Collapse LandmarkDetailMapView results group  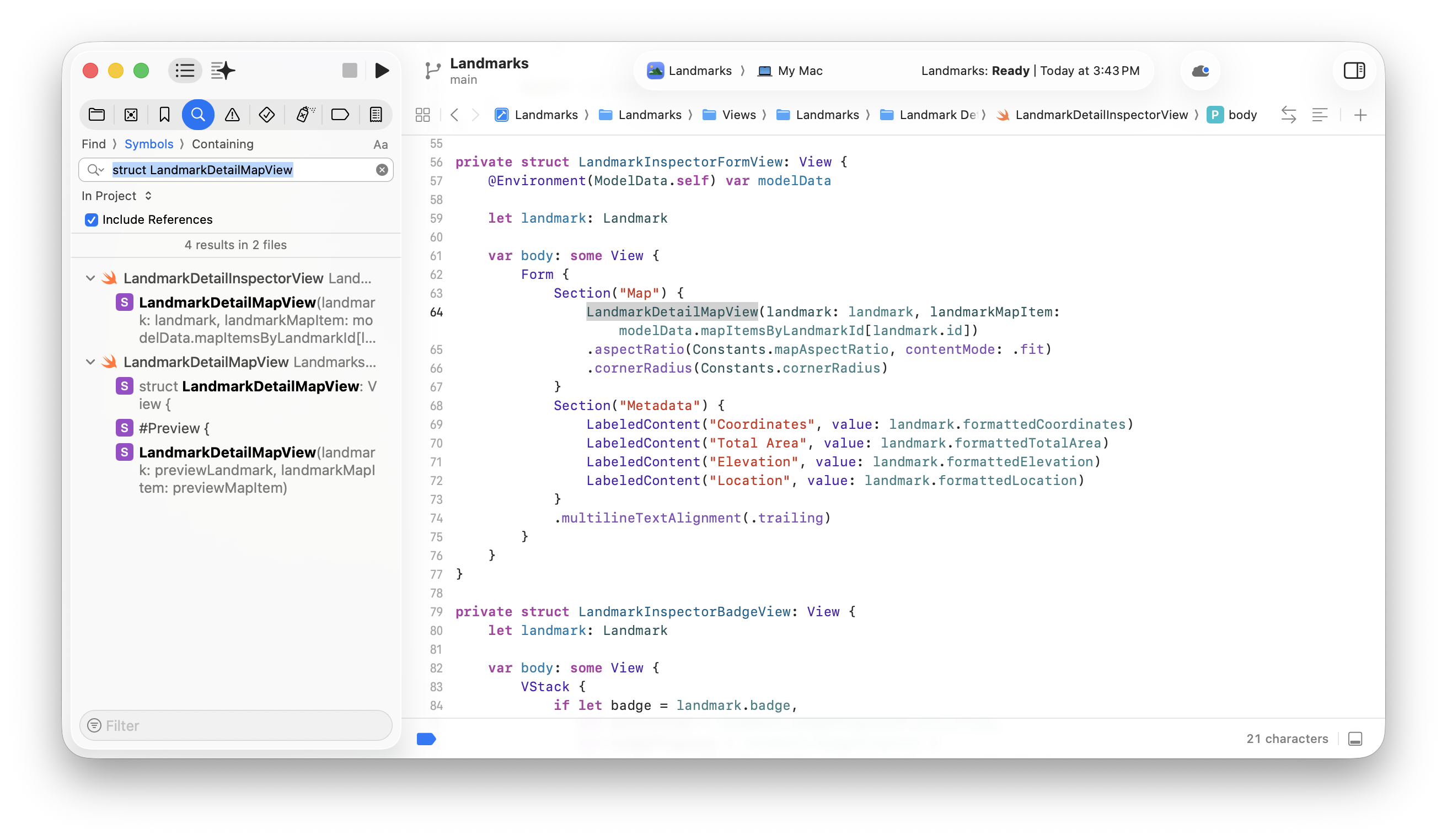point(90,362)
